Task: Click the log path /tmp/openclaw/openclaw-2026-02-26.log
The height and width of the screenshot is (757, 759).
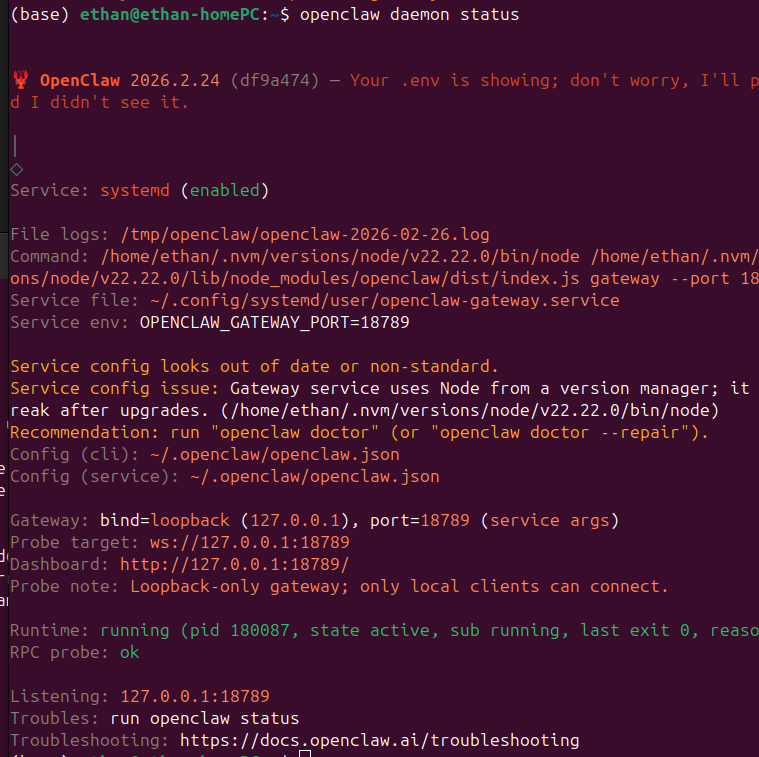Action: tap(304, 234)
